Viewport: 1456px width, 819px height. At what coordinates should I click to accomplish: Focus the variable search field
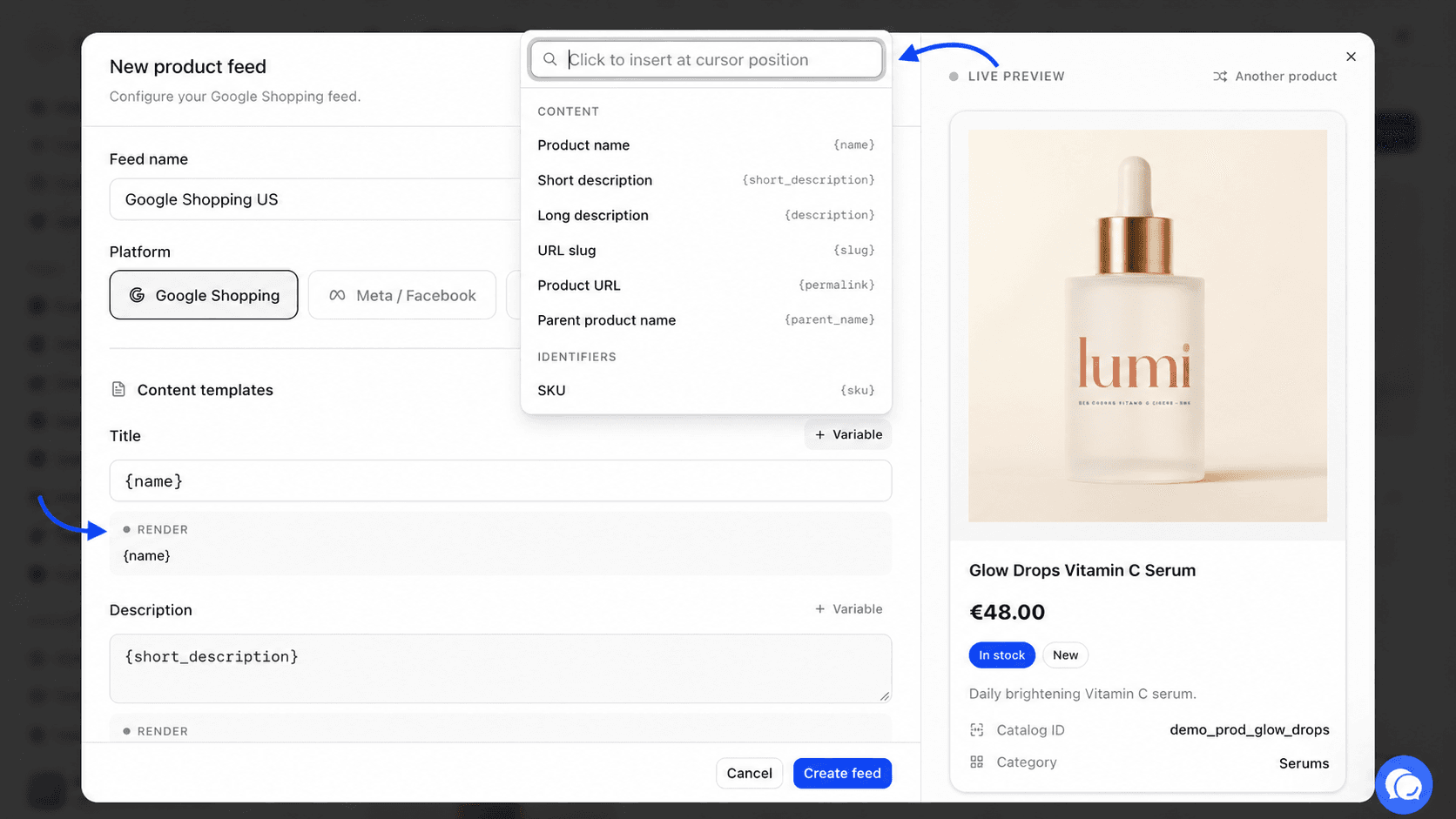point(706,59)
